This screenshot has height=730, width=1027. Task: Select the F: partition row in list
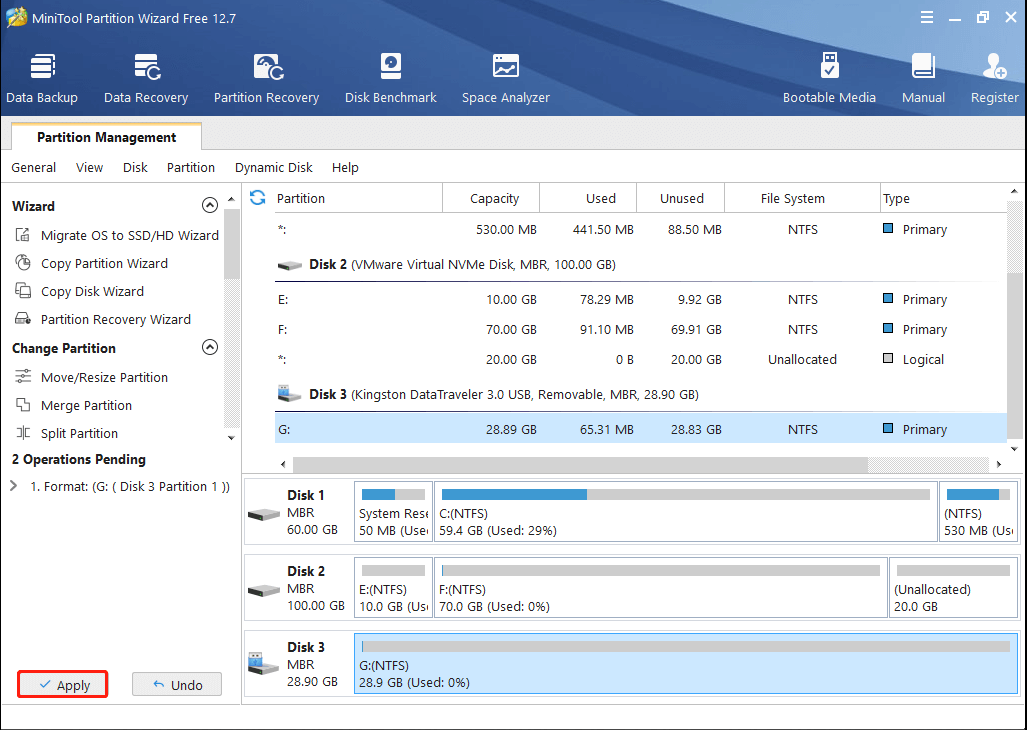641,329
